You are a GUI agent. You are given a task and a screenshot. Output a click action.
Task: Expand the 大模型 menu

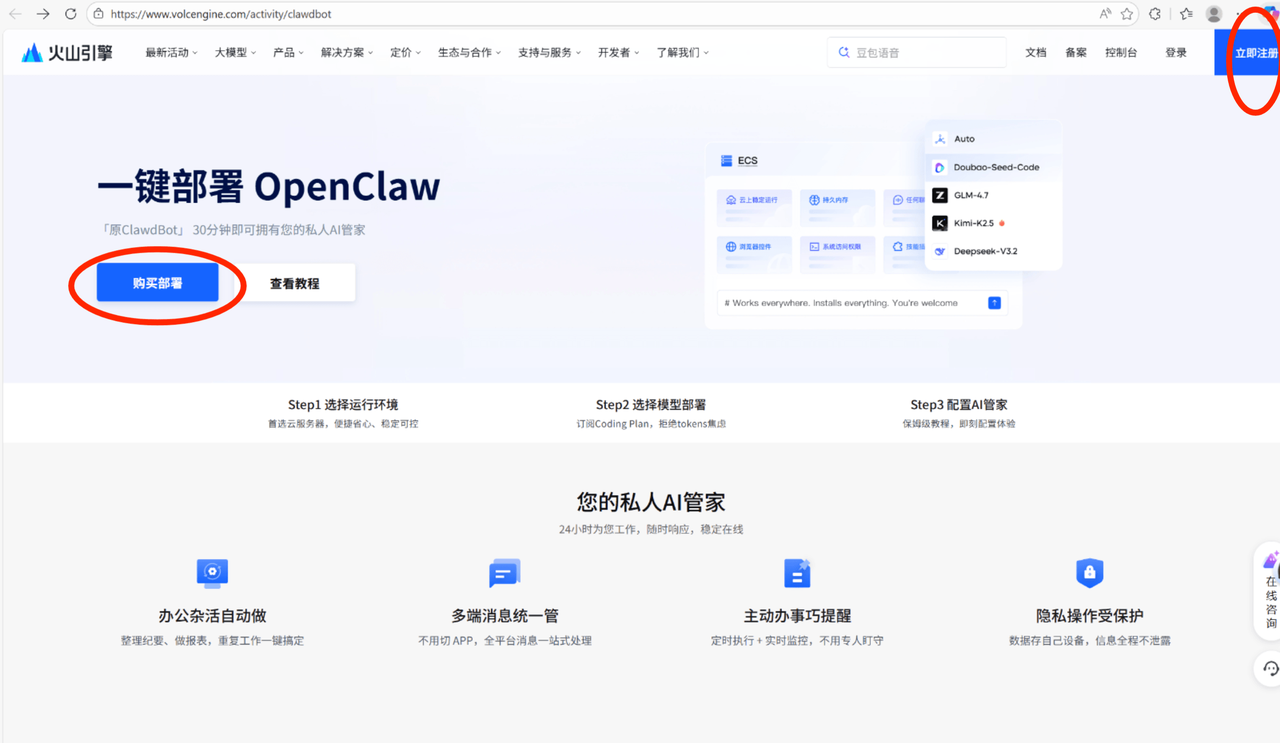coord(235,53)
